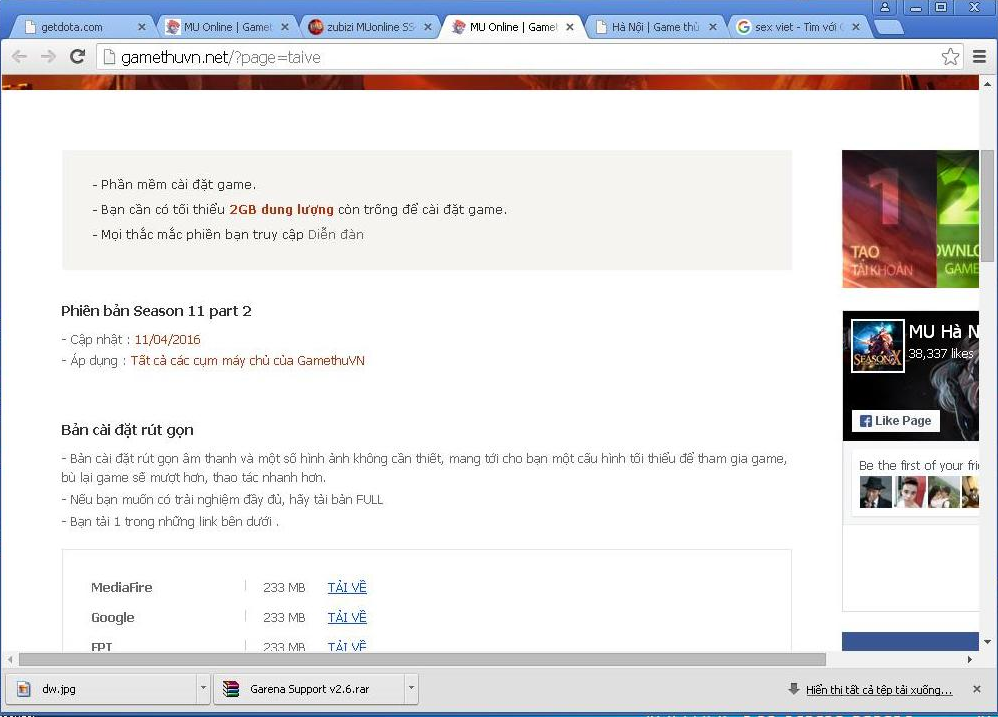Click the Like Page Facebook button
The image size is (998, 717).
click(x=896, y=421)
